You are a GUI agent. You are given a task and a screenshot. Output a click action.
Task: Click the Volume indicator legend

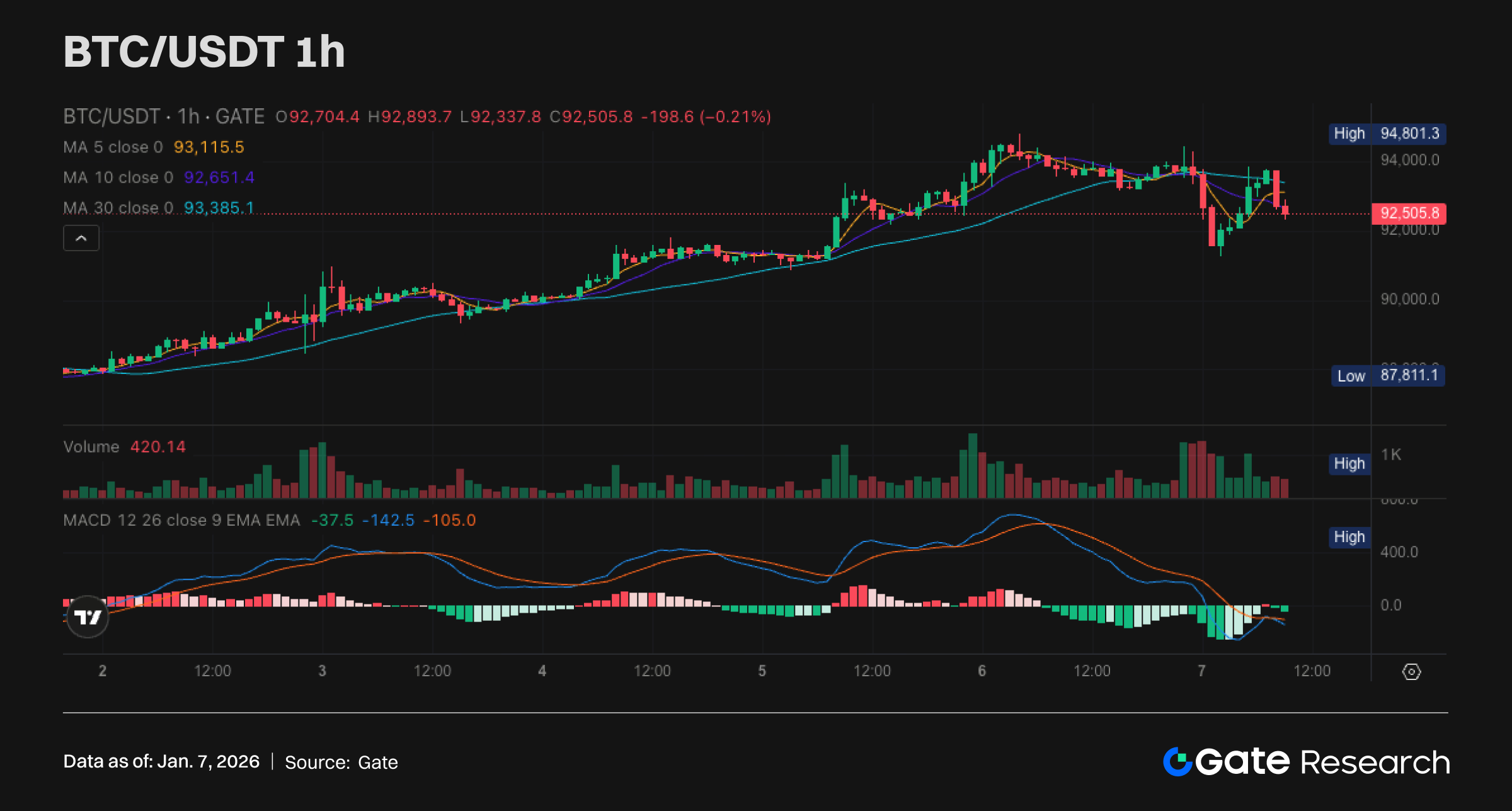pyautogui.click(x=91, y=447)
